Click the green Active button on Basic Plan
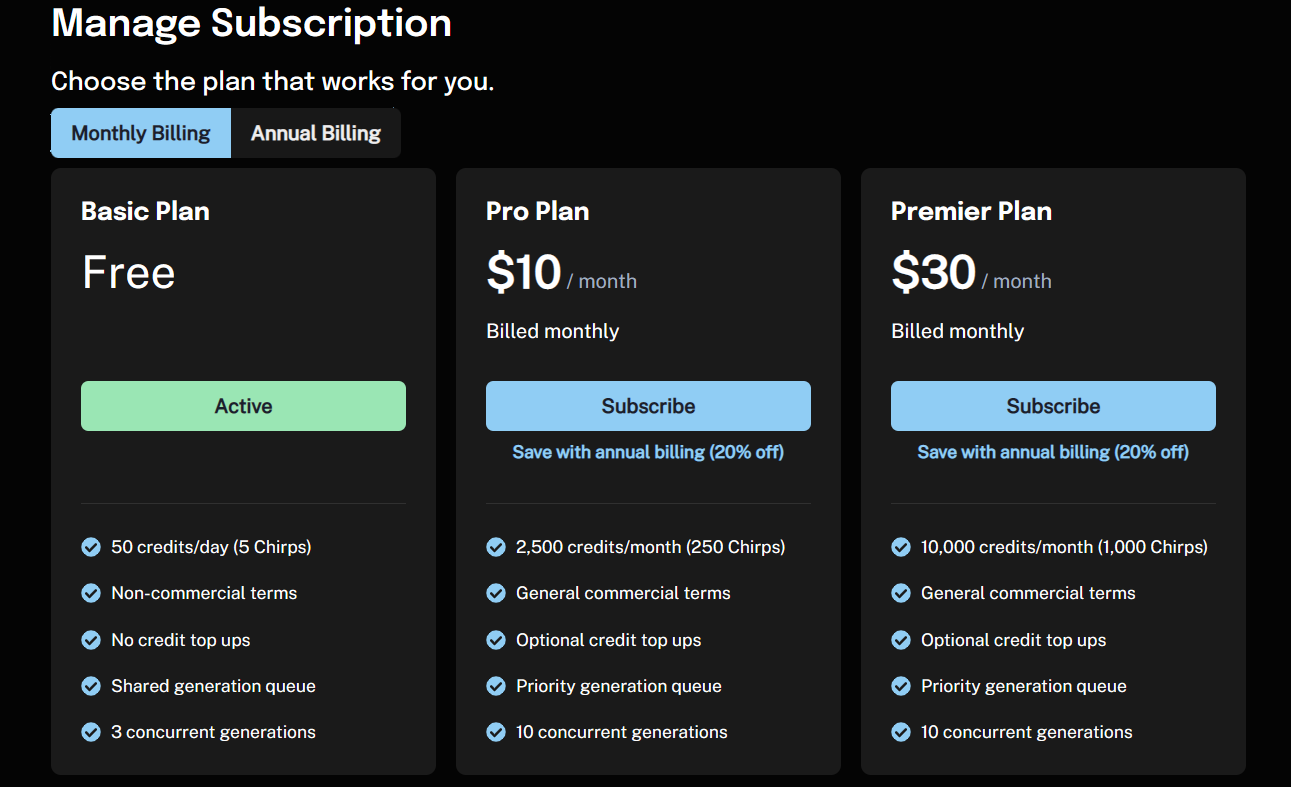Image resolution: width=1291 pixels, height=787 pixels. 243,406
